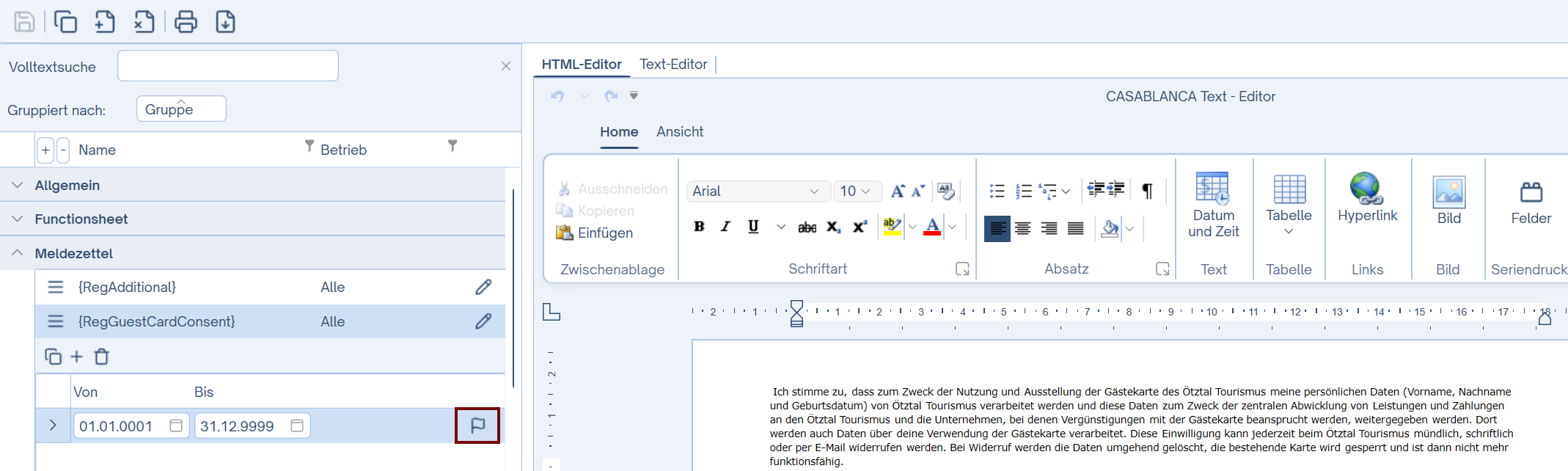Click the copy documents icon in top toolbar
The image size is (1568, 471).
coord(65,22)
